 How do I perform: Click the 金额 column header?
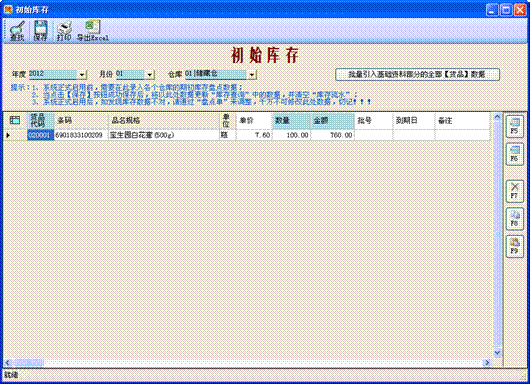tap(332, 121)
